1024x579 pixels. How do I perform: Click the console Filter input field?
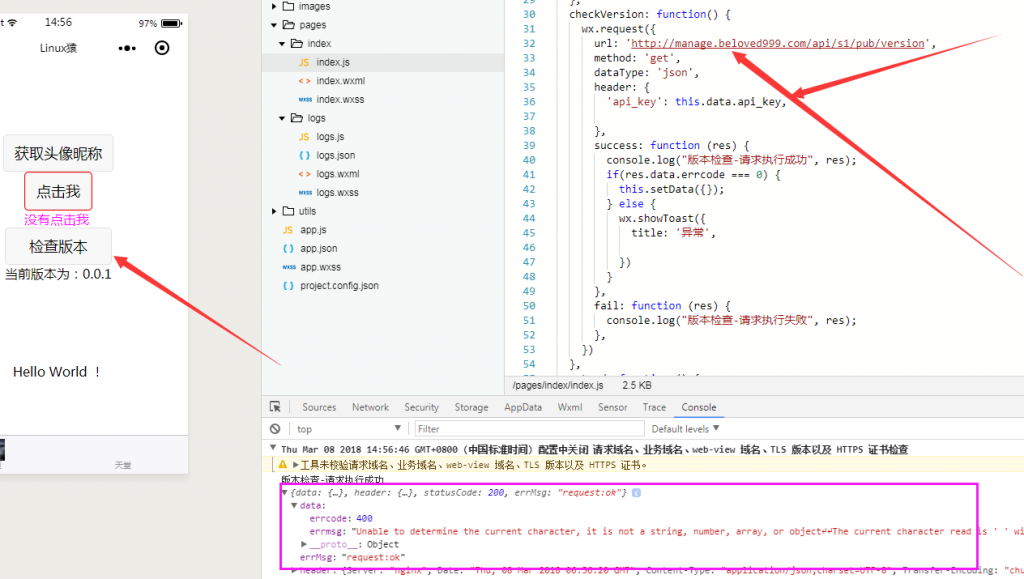coord(529,429)
